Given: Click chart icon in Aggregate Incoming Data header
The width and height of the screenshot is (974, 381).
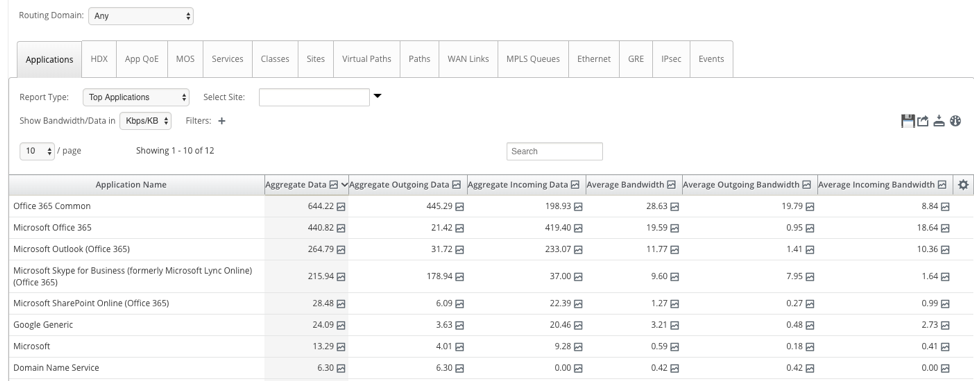Looking at the screenshot, I should pos(575,185).
